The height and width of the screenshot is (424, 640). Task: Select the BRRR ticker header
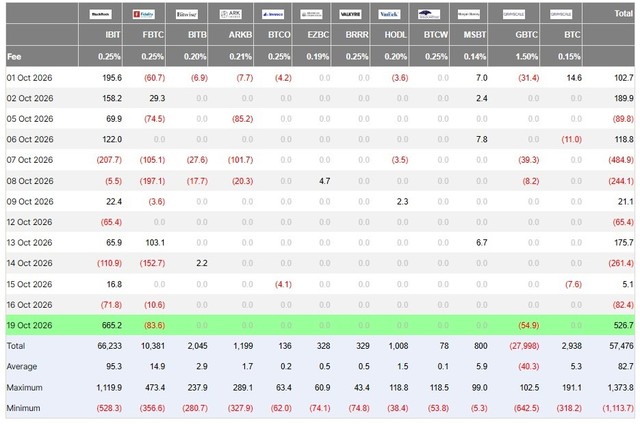click(357, 35)
